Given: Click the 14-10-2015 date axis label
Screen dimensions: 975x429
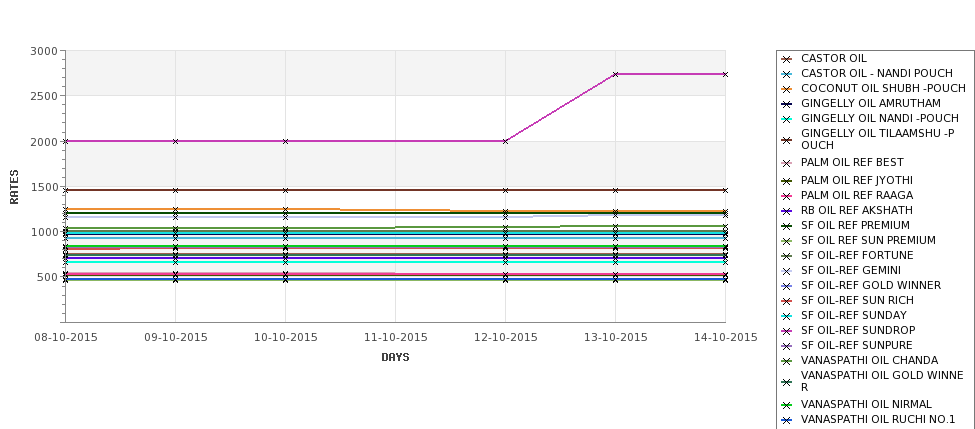Looking at the screenshot, I should coord(725,338).
